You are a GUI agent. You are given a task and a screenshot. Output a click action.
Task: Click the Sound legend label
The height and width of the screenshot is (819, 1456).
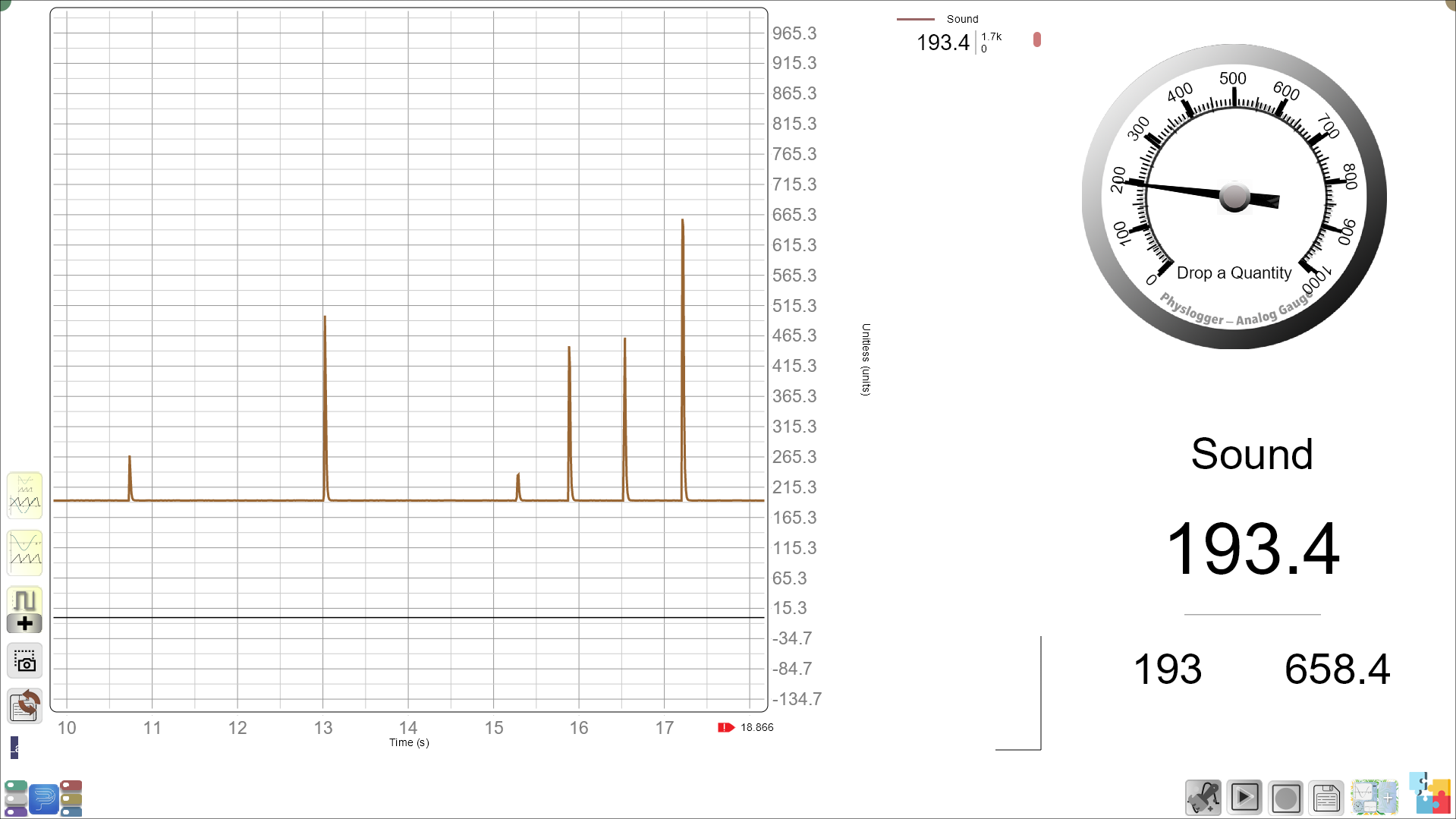[962, 19]
